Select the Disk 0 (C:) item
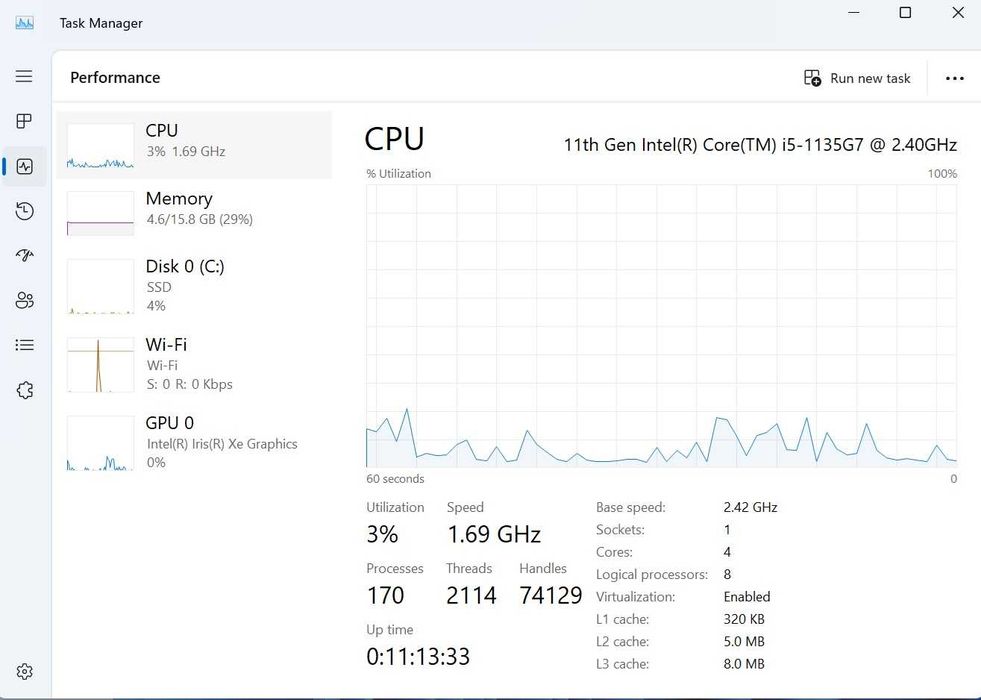This screenshot has width=981, height=700. click(194, 284)
